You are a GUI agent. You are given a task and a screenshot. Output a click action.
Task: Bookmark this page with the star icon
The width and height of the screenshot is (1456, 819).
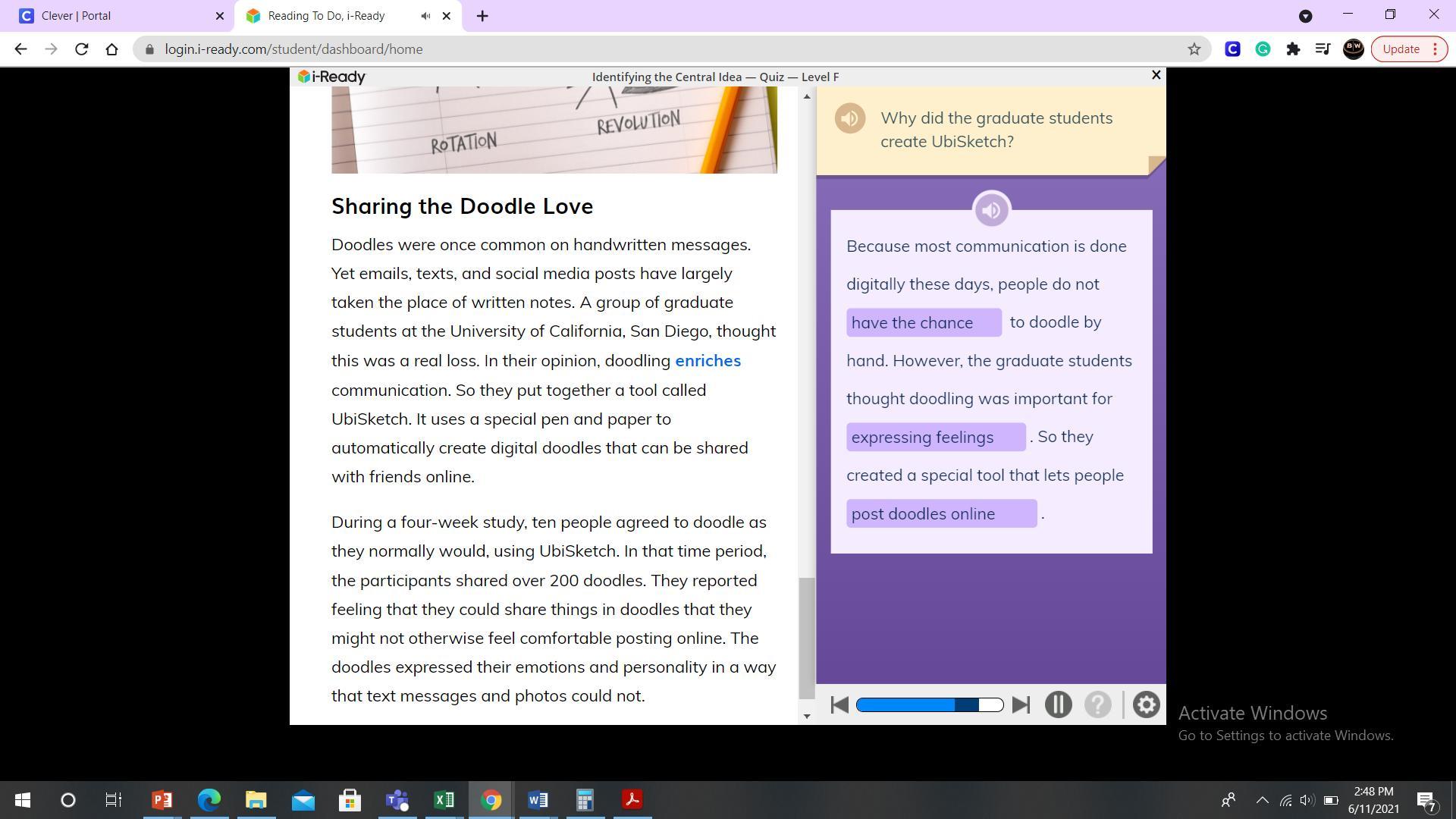click(1194, 49)
